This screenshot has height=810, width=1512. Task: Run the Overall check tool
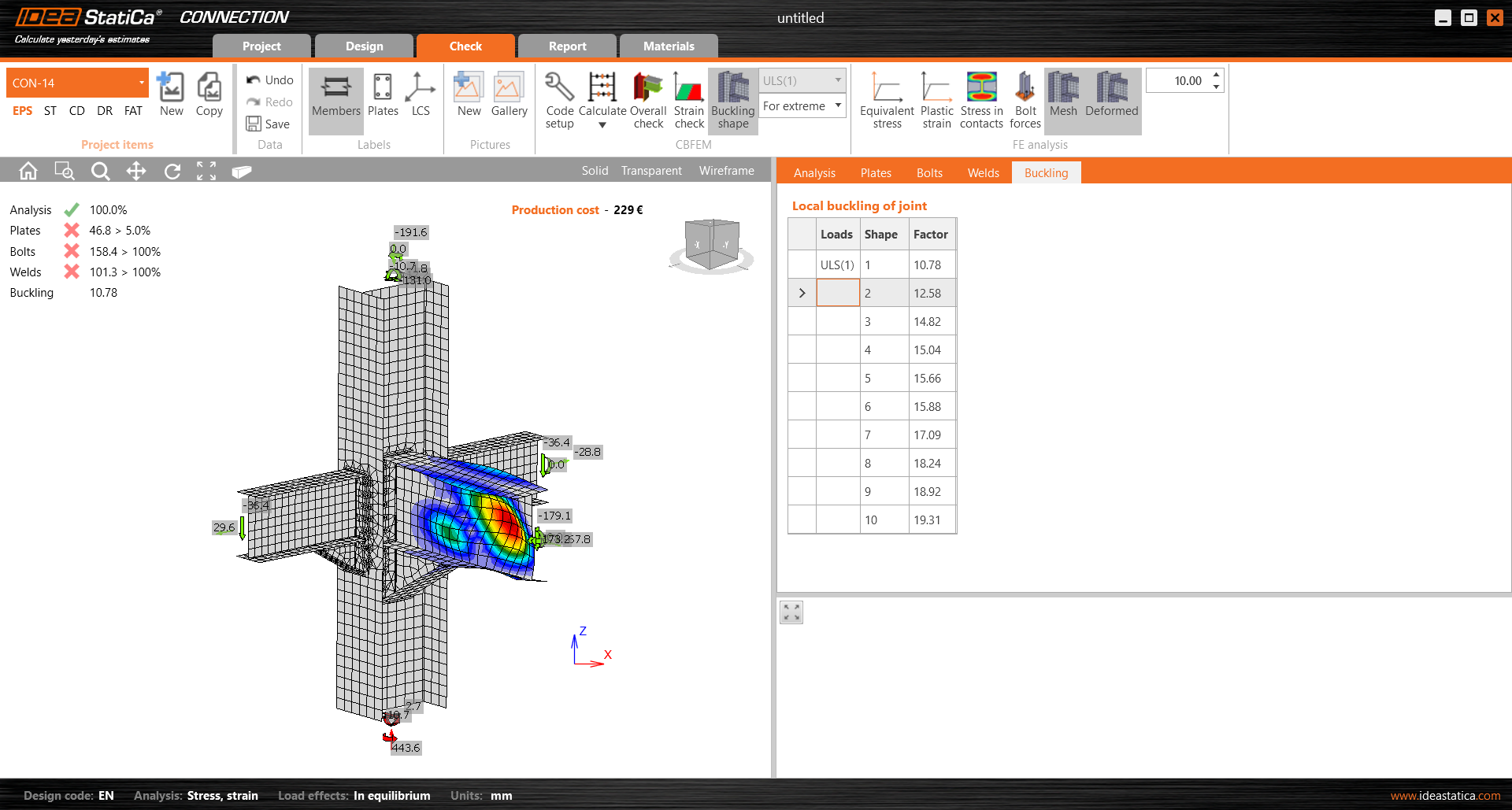[x=647, y=88]
